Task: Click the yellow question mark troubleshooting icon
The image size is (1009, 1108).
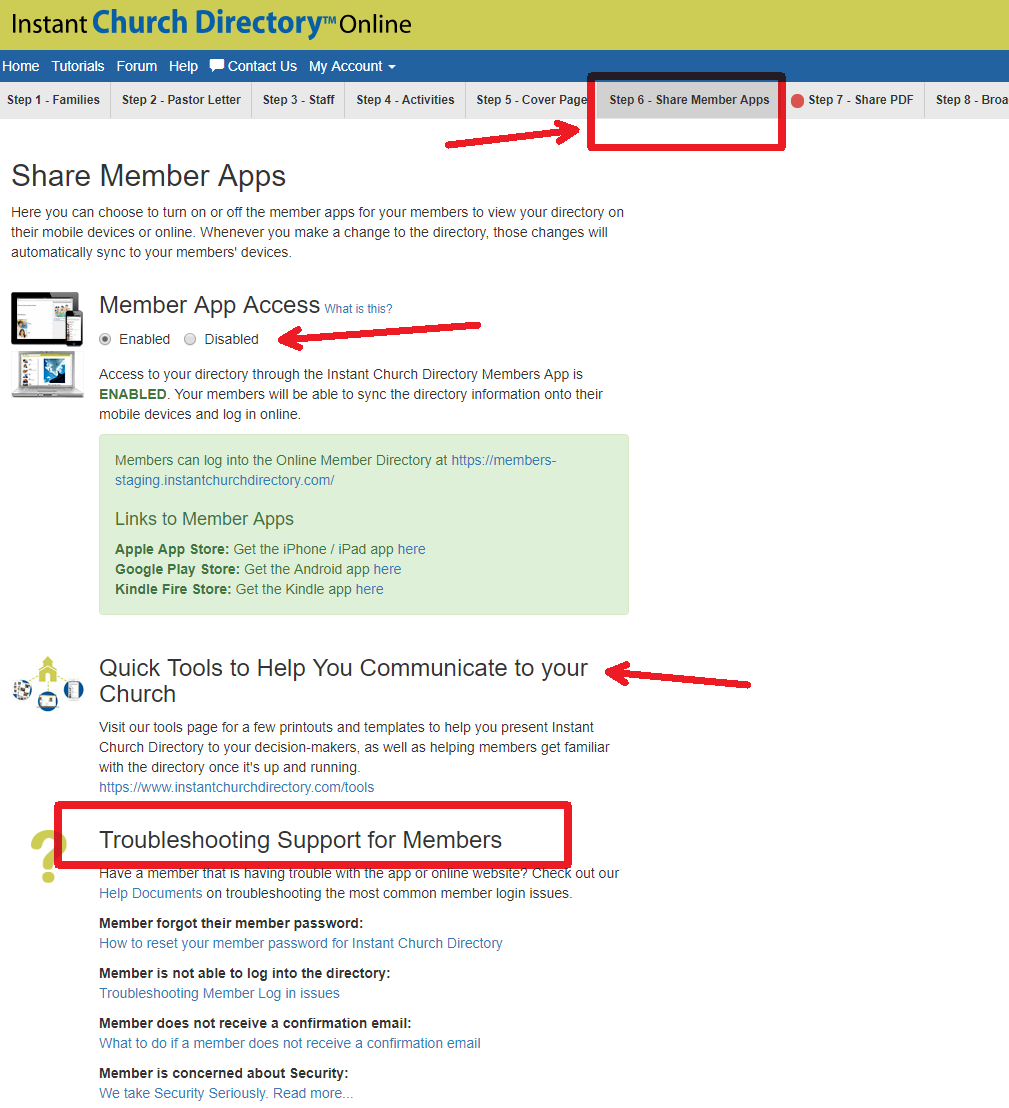Action: (48, 856)
